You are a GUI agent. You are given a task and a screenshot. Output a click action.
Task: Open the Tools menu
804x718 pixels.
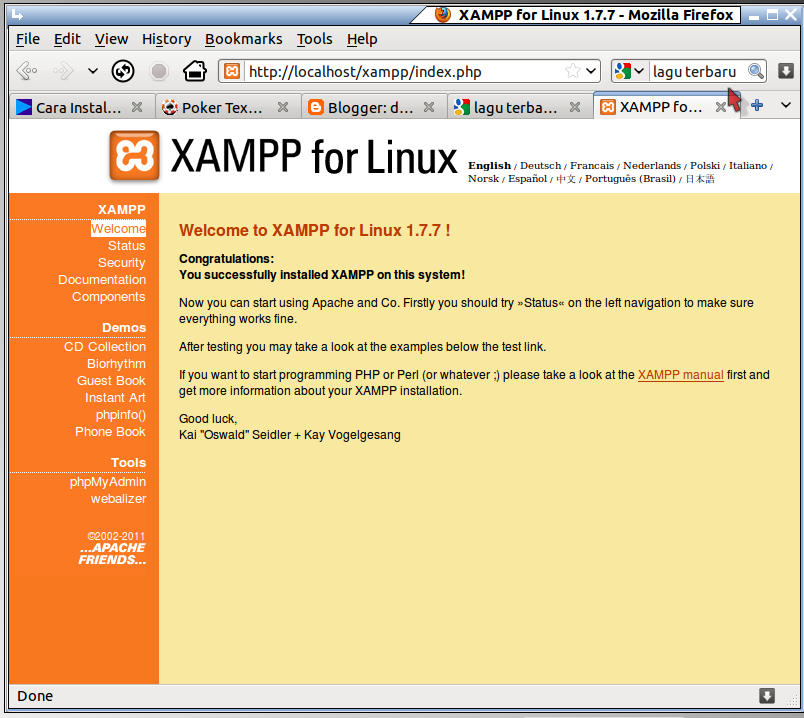pos(314,39)
